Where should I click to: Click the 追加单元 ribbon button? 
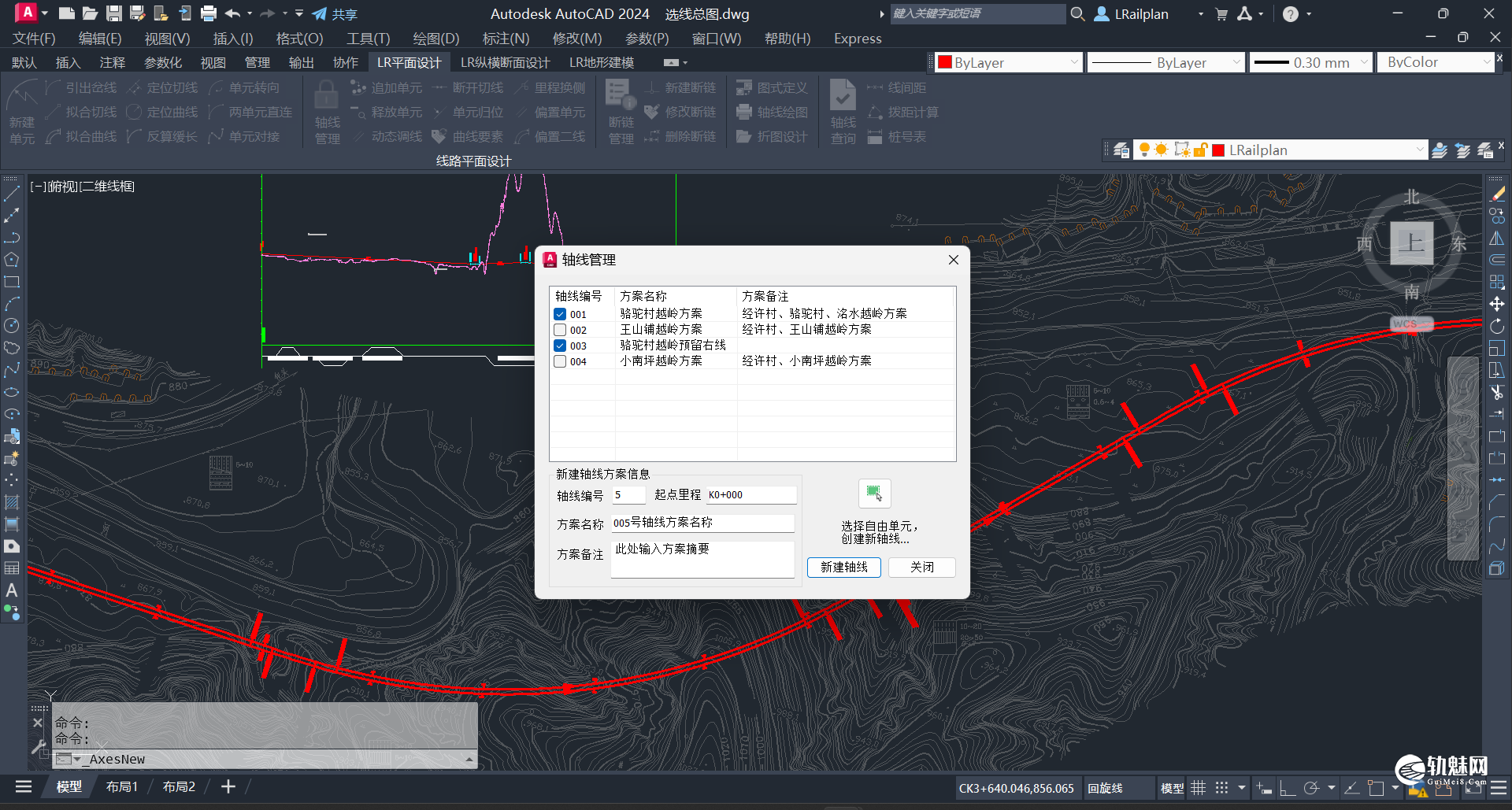pos(387,87)
